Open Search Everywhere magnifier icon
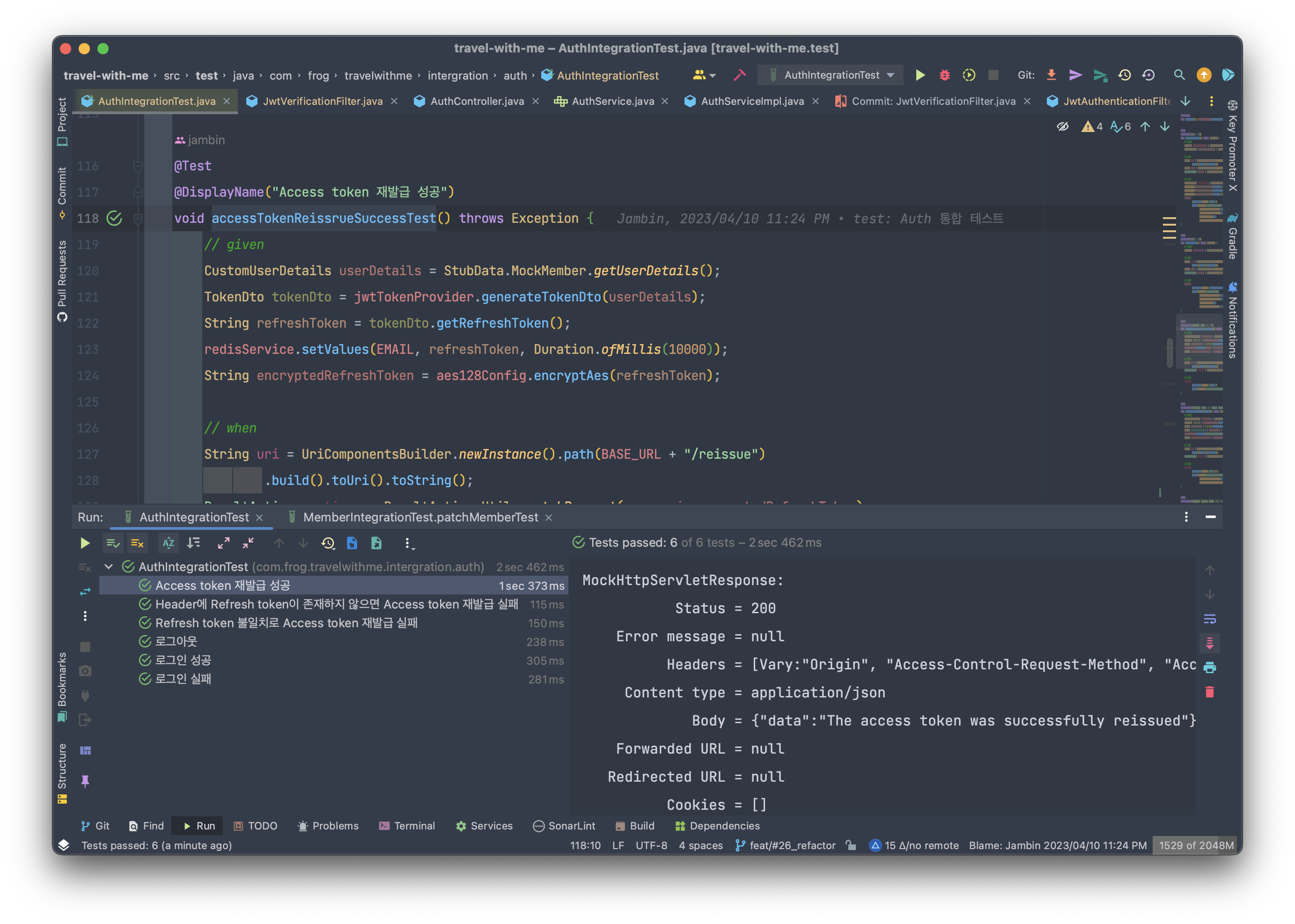 (1179, 75)
